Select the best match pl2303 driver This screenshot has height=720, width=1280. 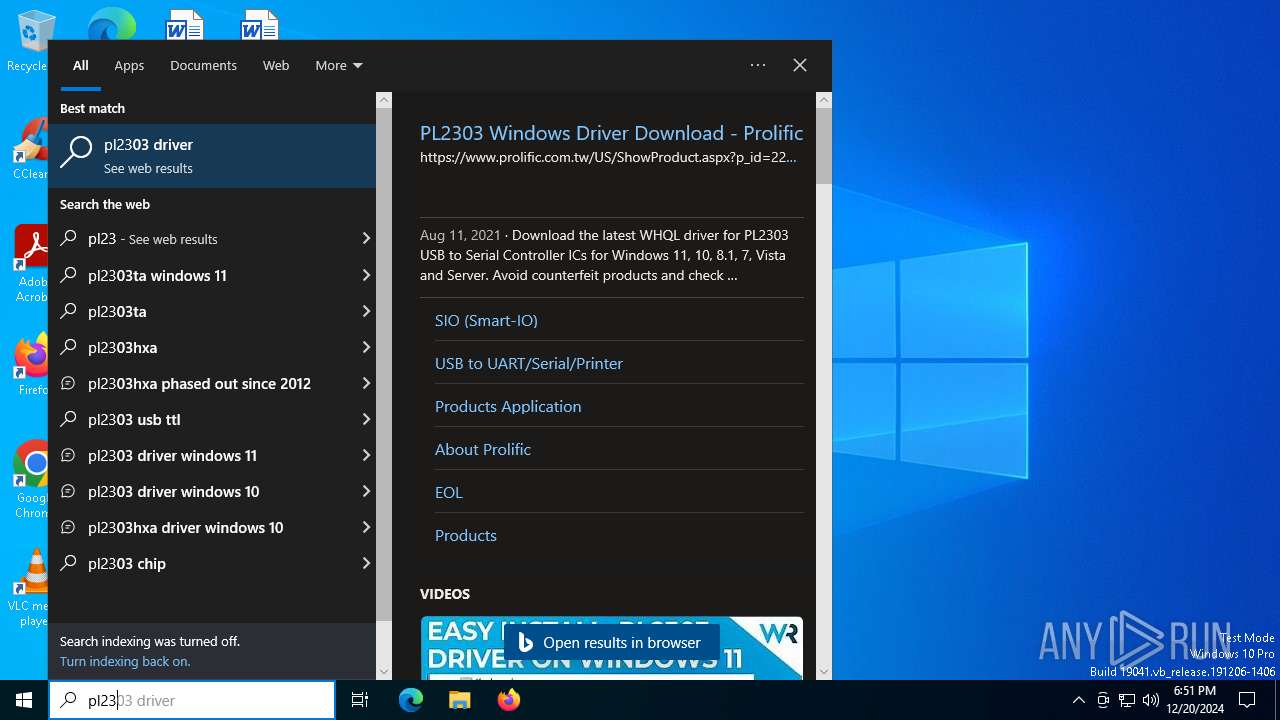212,156
